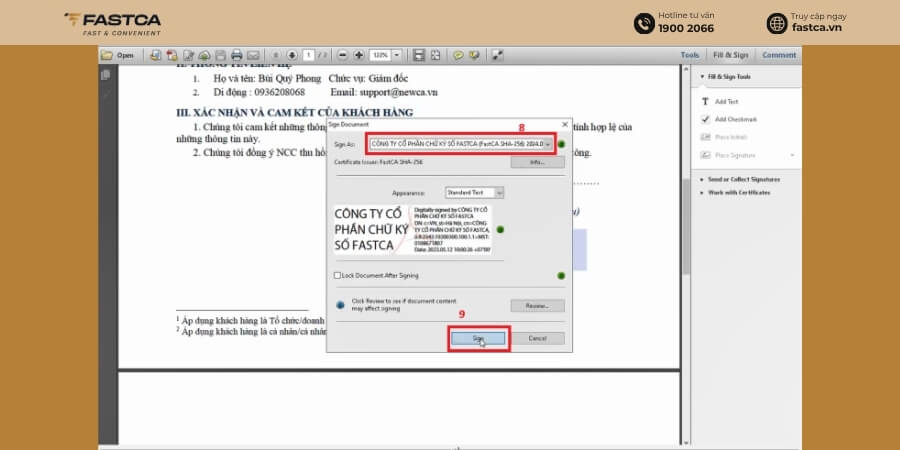Click the Sign button in dialog
The height and width of the screenshot is (450, 900).
click(x=478, y=339)
